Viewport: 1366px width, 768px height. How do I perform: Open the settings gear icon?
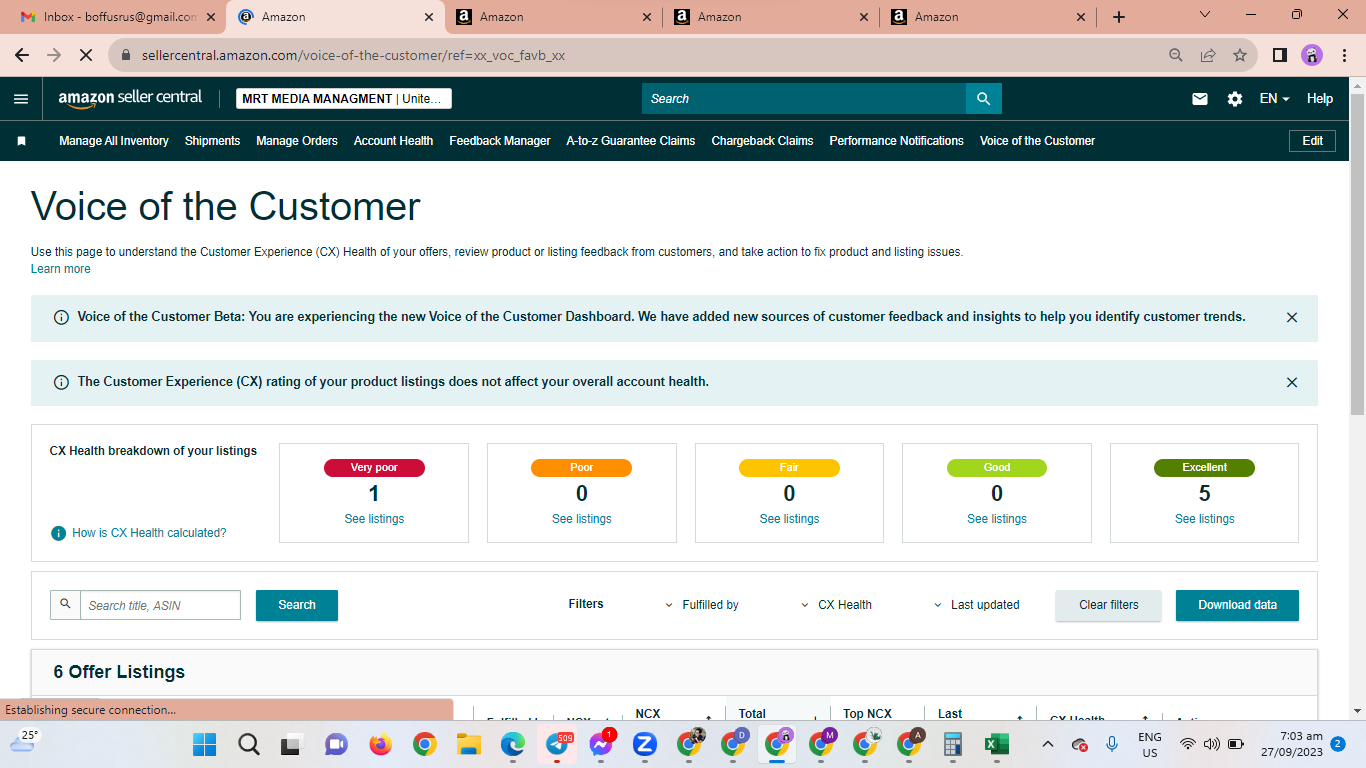click(1235, 99)
